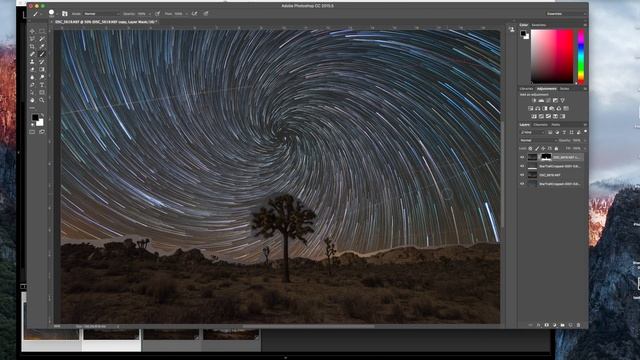The height and width of the screenshot is (360, 640).
Task: Switch to the Channels tab
Action: point(540,124)
